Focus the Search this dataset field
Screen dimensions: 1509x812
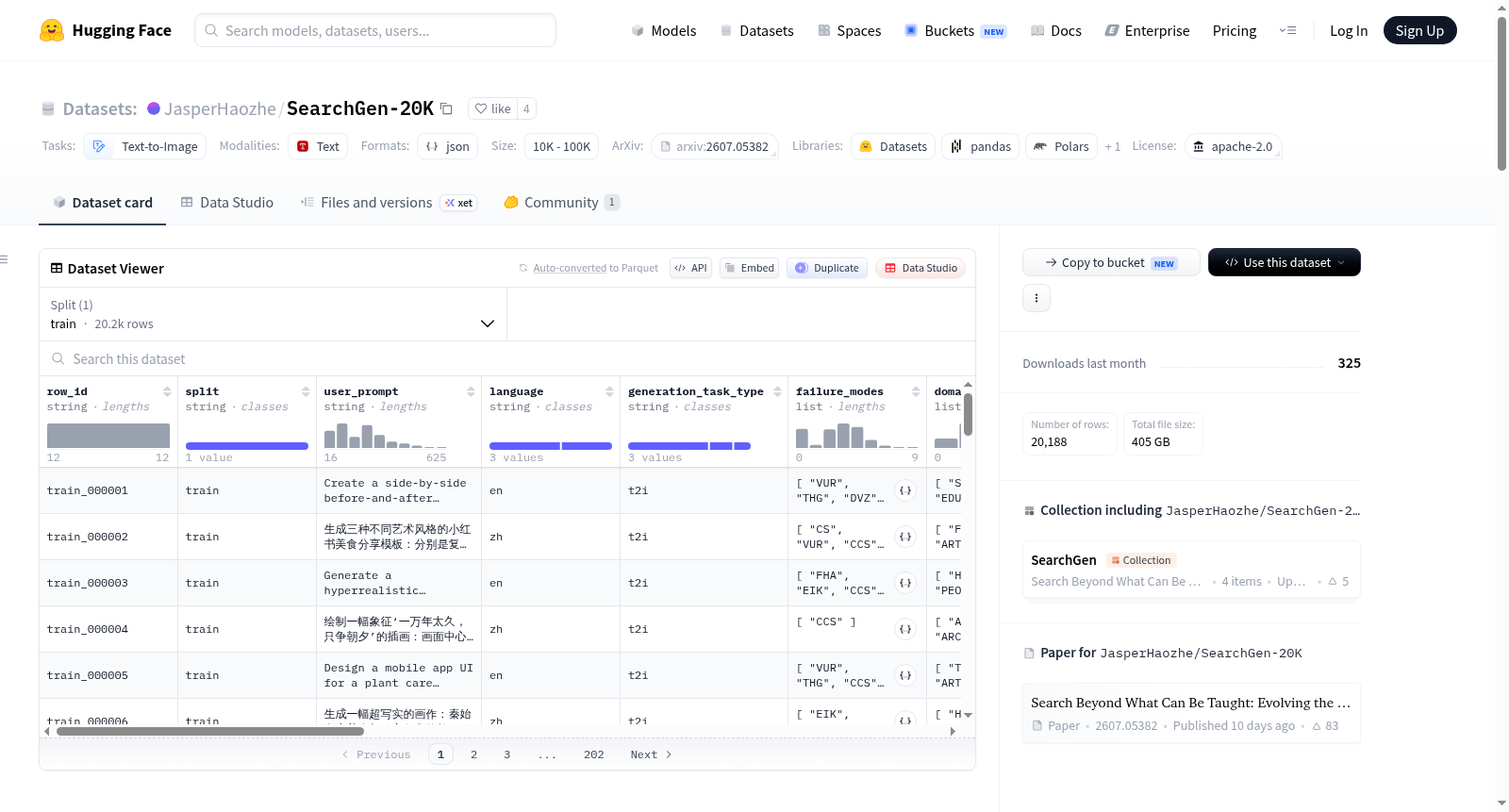tap(507, 359)
